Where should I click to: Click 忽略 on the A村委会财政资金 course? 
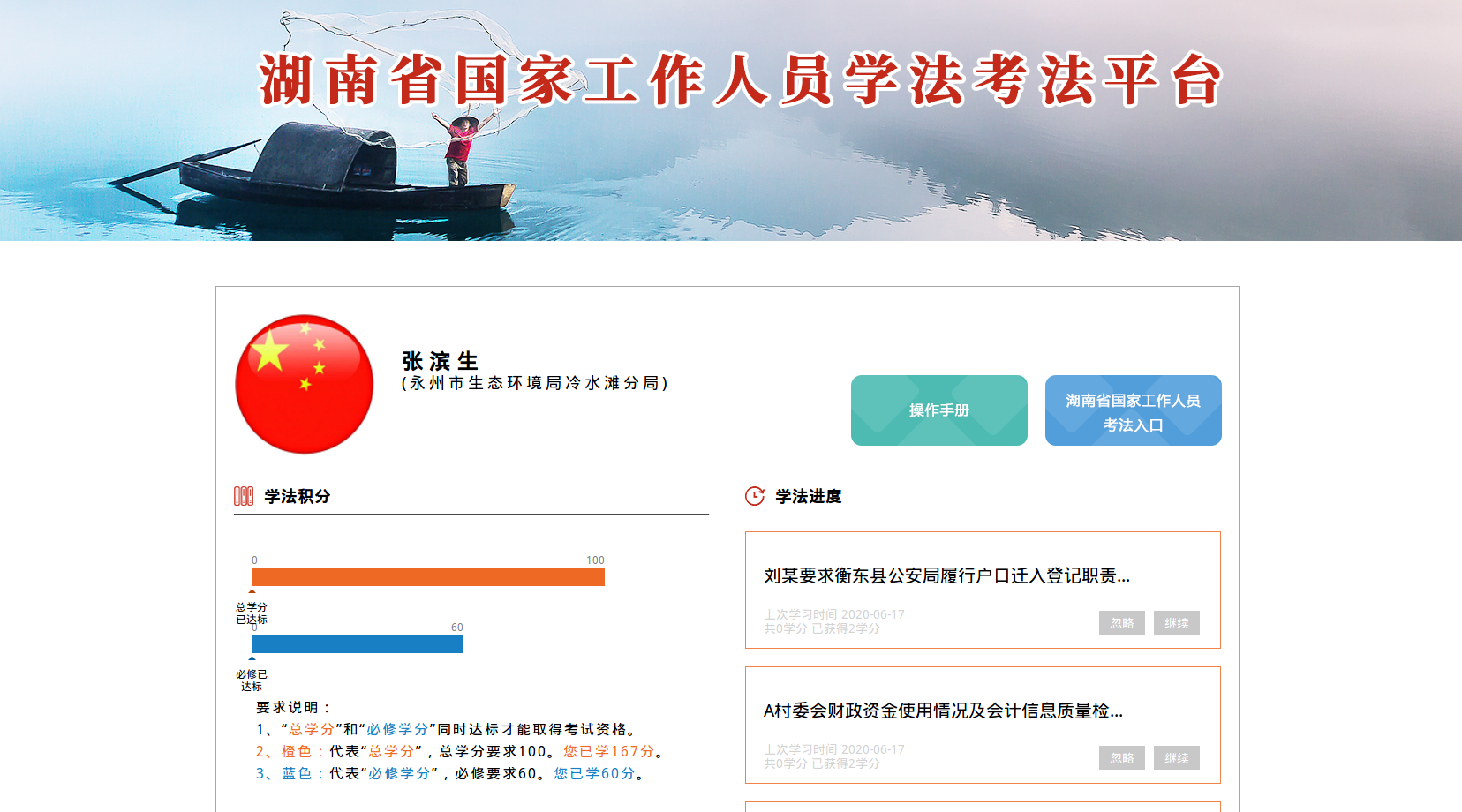(1122, 757)
